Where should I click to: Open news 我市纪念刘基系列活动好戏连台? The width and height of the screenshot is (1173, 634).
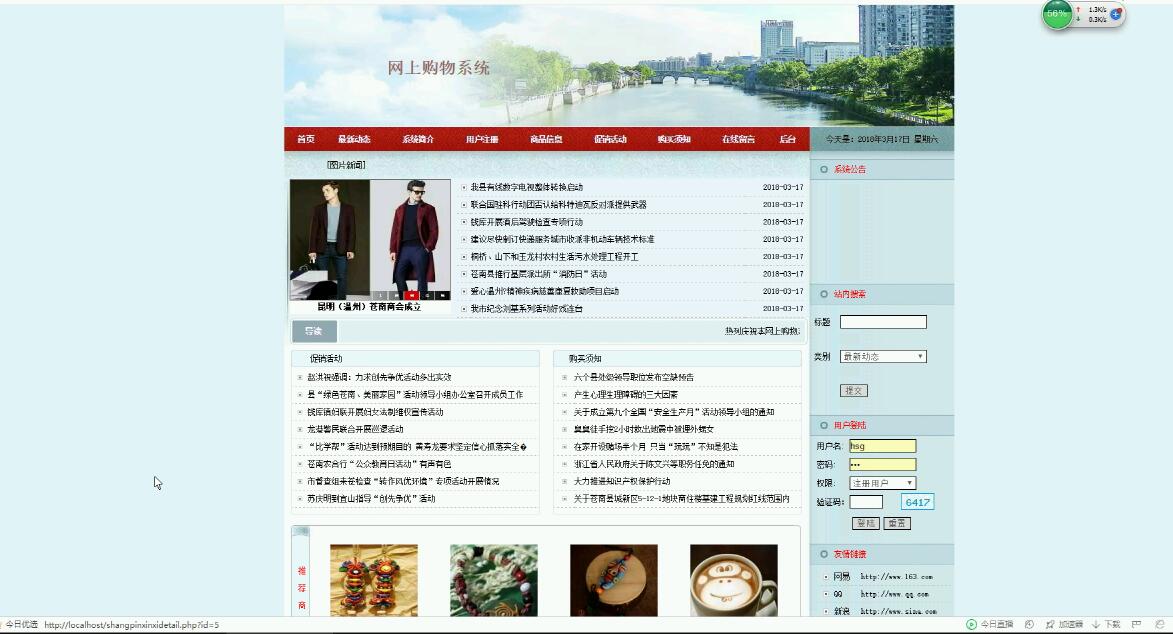point(527,308)
